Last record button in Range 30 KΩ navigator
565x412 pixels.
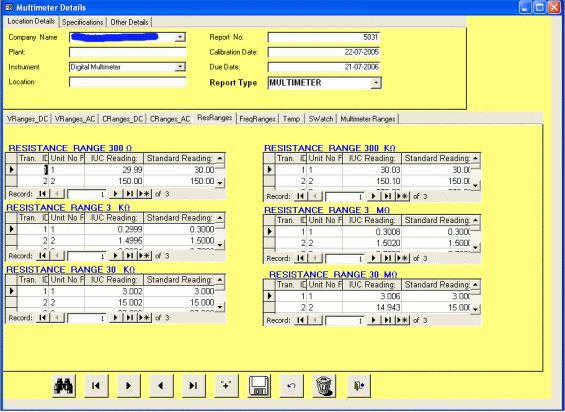pyautogui.click(x=130, y=318)
